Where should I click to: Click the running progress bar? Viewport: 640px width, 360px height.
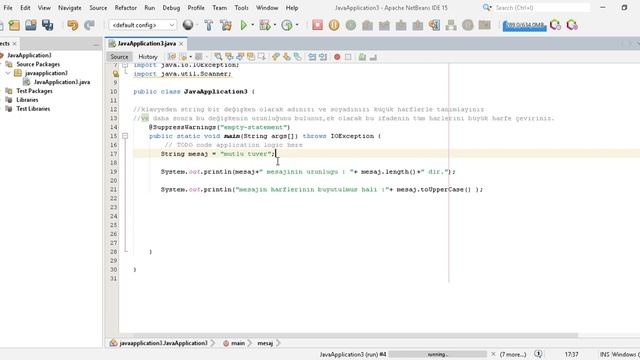(438, 354)
